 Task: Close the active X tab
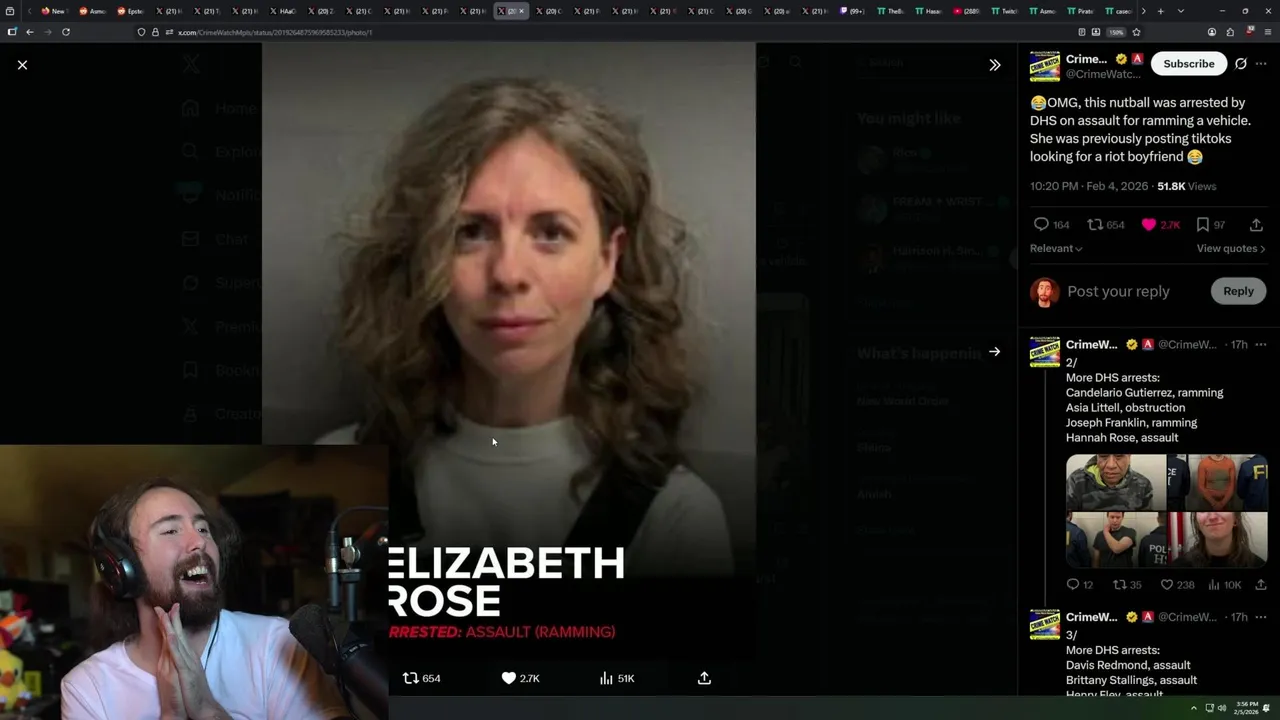tap(521, 11)
